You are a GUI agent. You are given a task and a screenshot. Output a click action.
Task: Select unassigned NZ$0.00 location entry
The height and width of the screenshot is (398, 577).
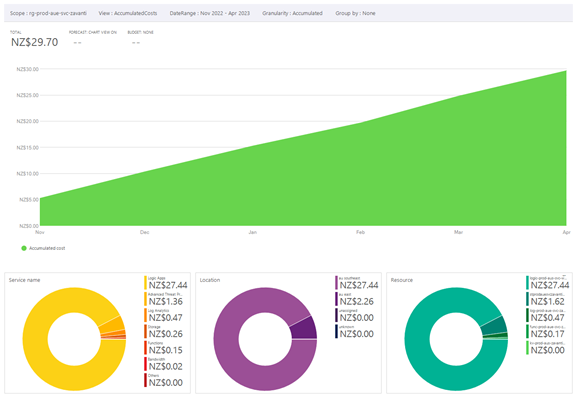(x=355, y=315)
